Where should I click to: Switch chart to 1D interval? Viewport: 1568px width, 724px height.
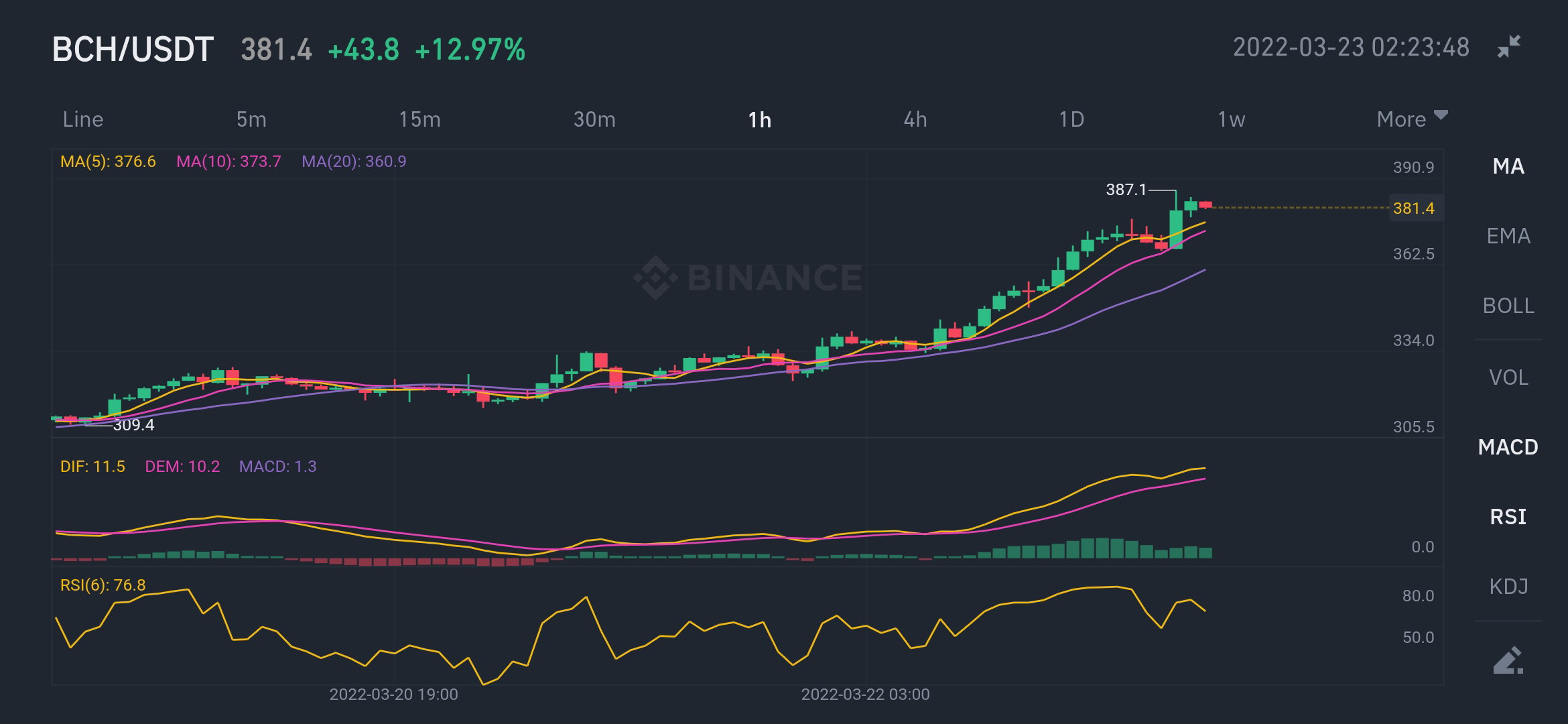point(1071,119)
